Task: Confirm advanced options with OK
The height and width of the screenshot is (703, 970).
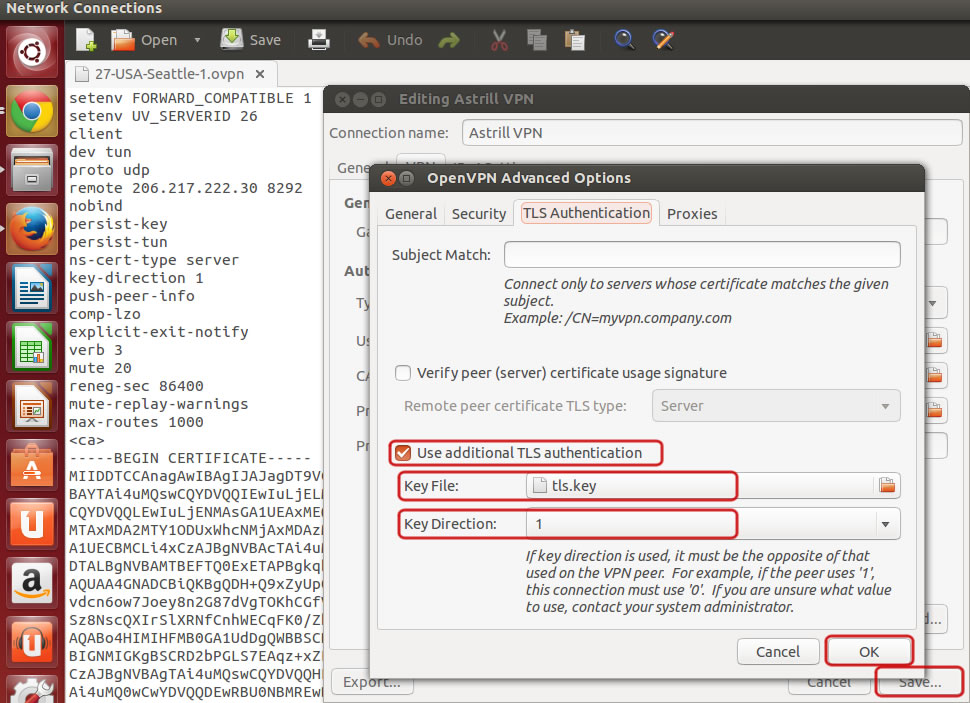Action: (x=869, y=652)
